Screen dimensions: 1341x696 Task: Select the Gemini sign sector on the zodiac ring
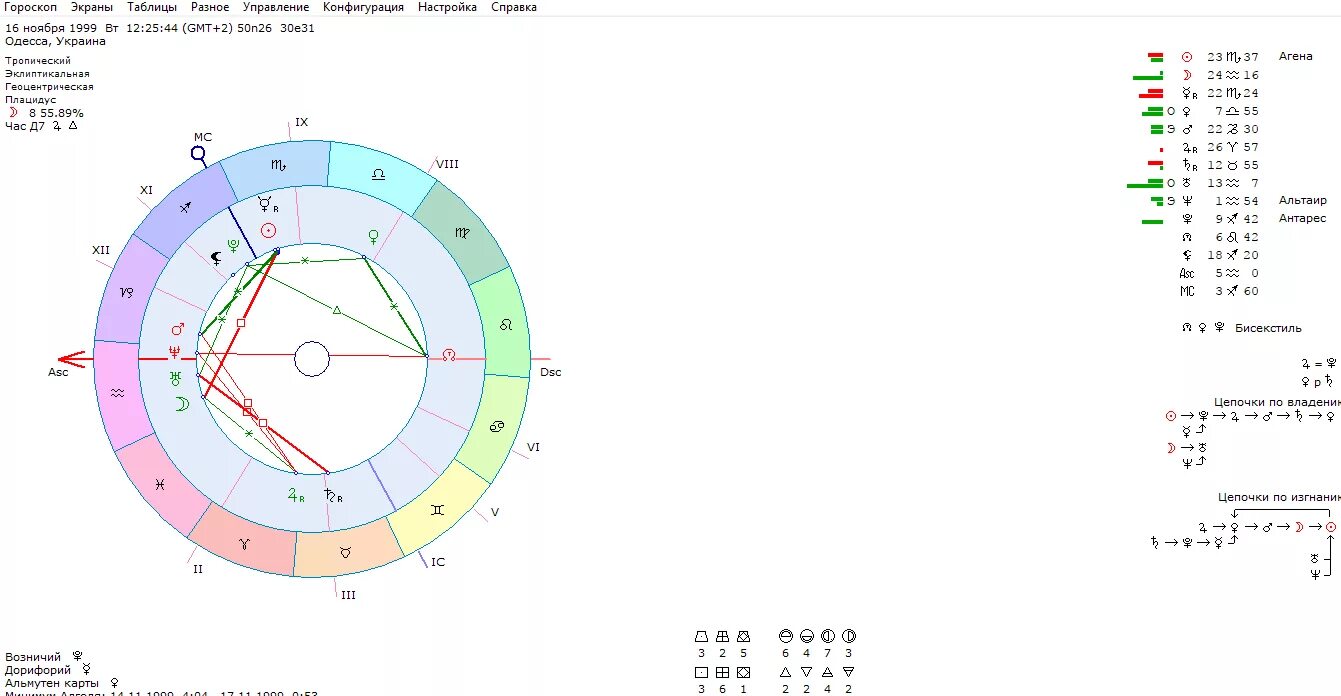coord(438,508)
